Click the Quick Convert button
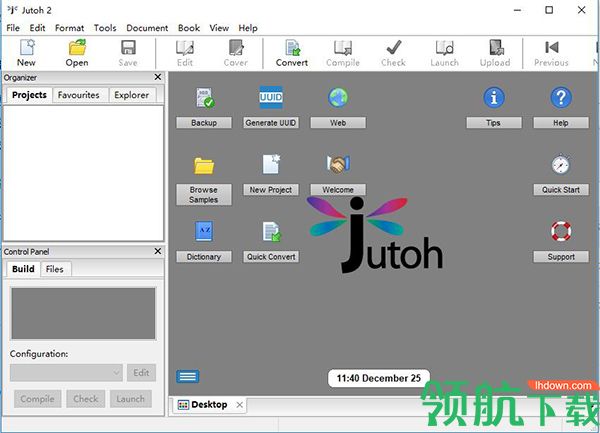 (x=271, y=257)
